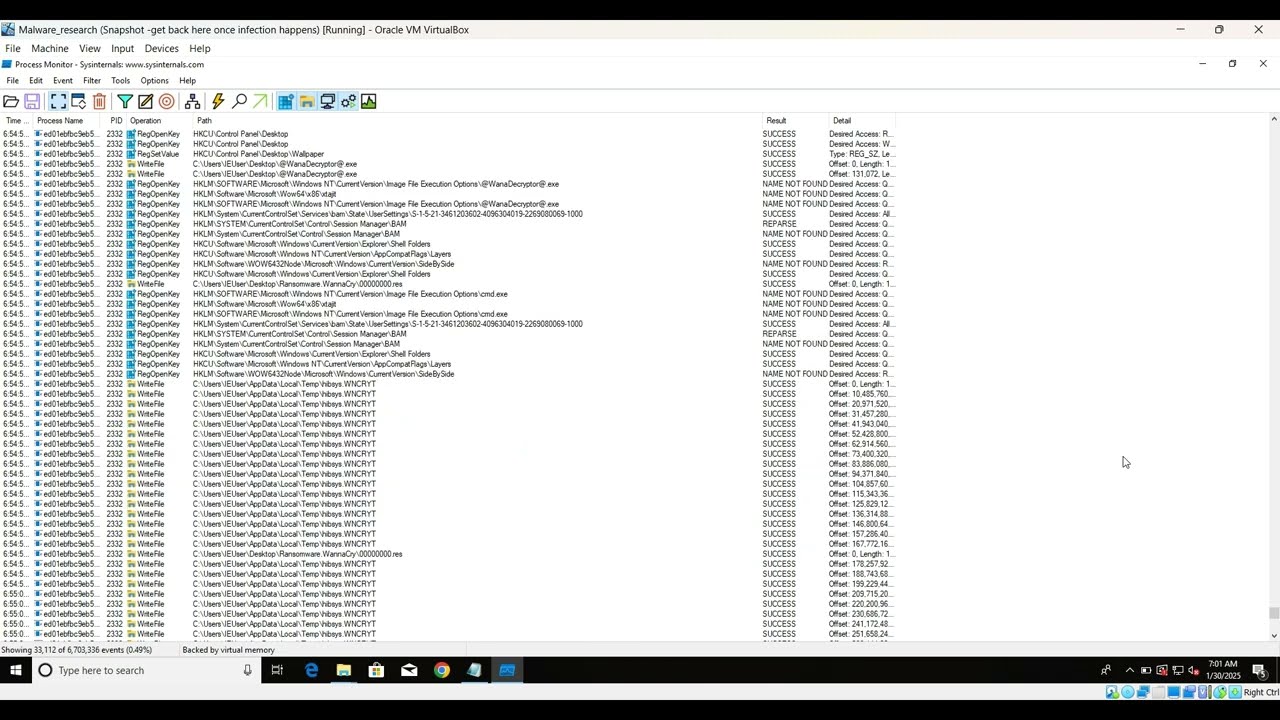Open VirtualBox Machine menu
The width and height of the screenshot is (1280, 720).
[50, 48]
